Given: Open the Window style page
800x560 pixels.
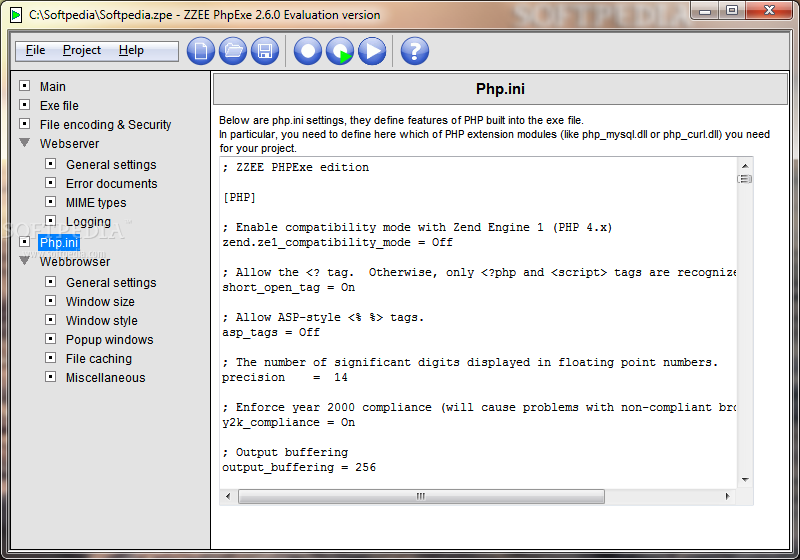Looking at the screenshot, I should click(102, 321).
